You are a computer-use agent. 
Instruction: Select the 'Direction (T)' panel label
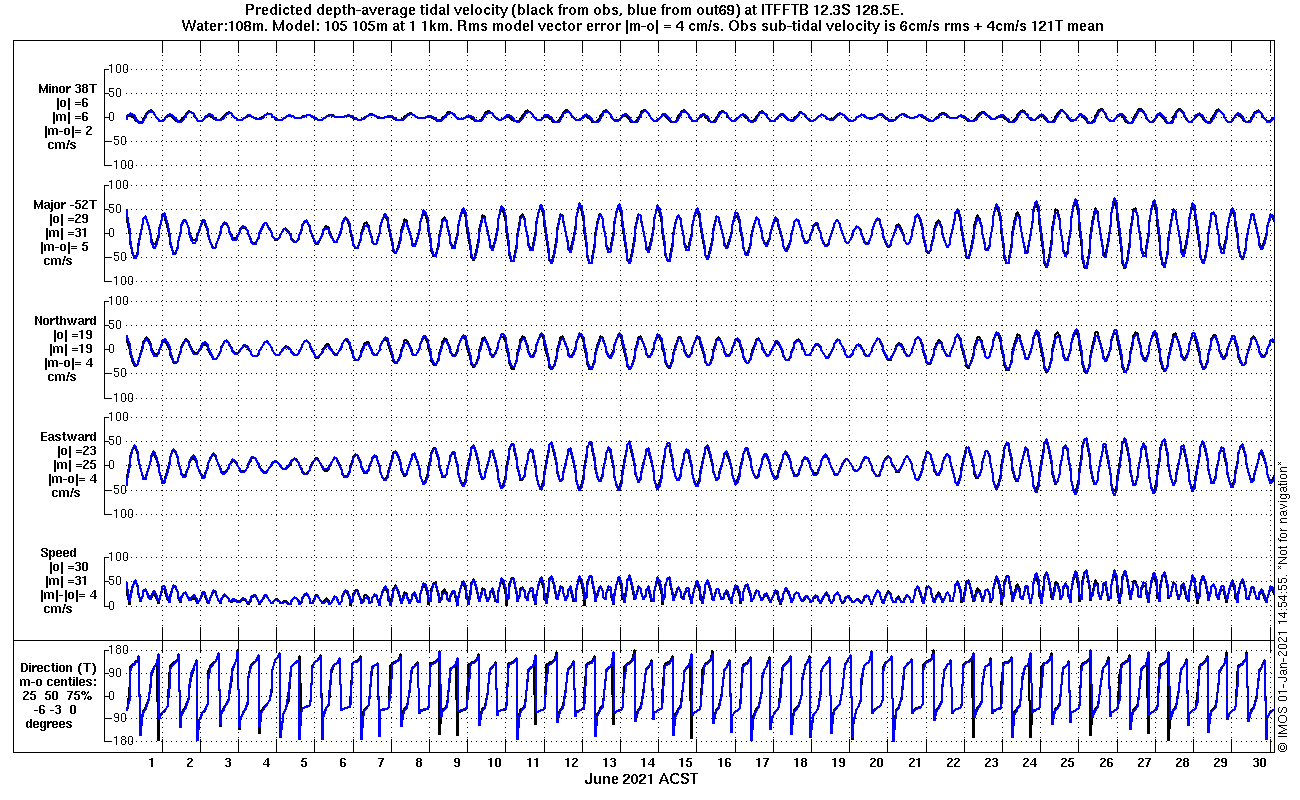pos(60,668)
